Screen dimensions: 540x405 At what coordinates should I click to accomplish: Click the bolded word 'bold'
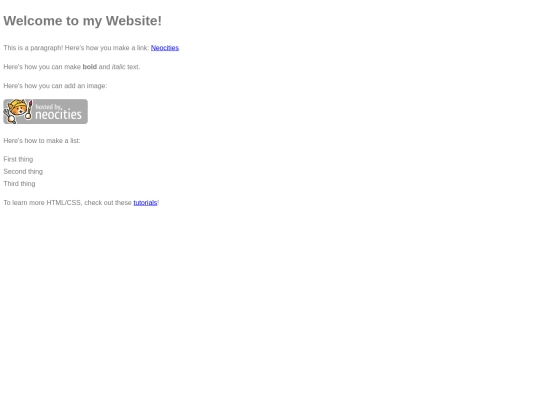(x=90, y=67)
